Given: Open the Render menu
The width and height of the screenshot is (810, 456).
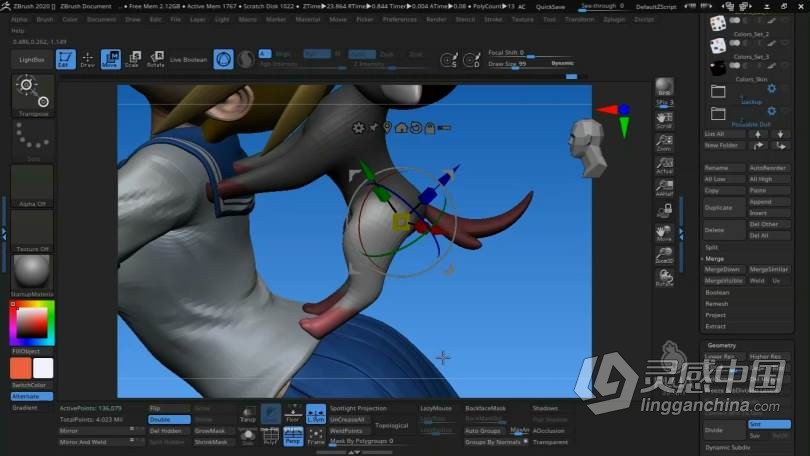Looking at the screenshot, I should point(437,19).
